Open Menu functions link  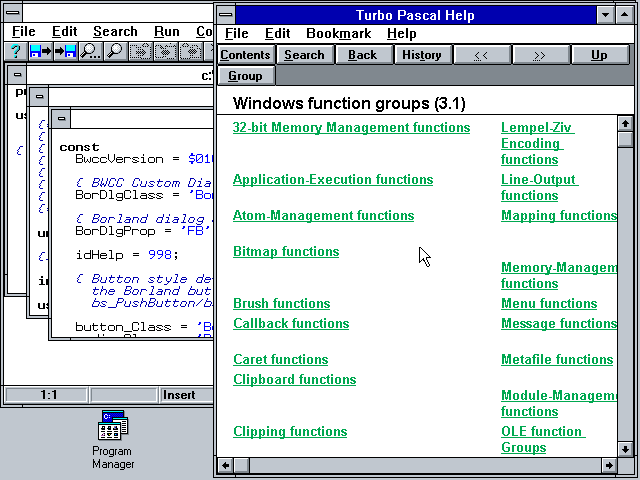point(549,304)
